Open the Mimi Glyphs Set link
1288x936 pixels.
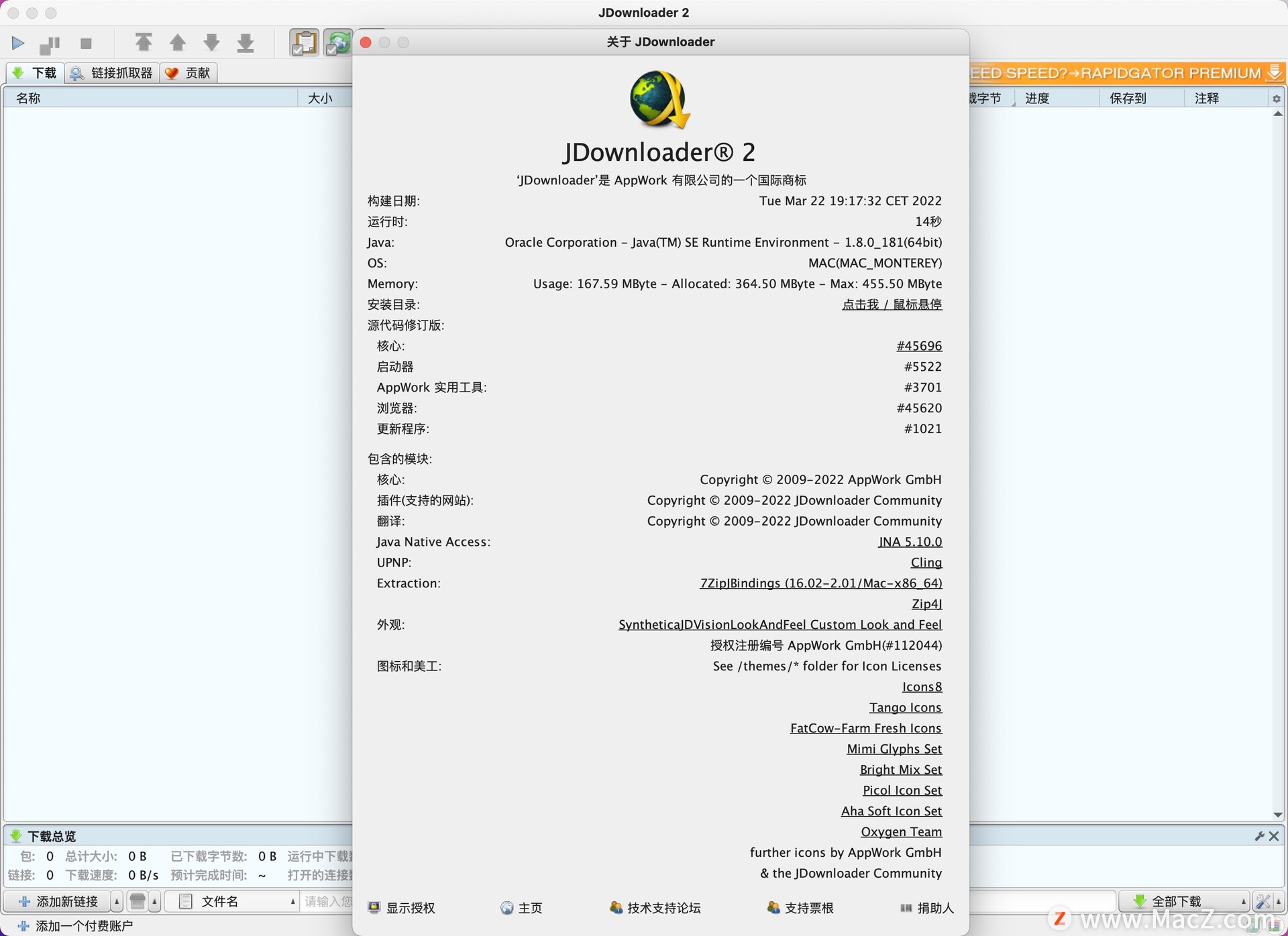(894, 749)
